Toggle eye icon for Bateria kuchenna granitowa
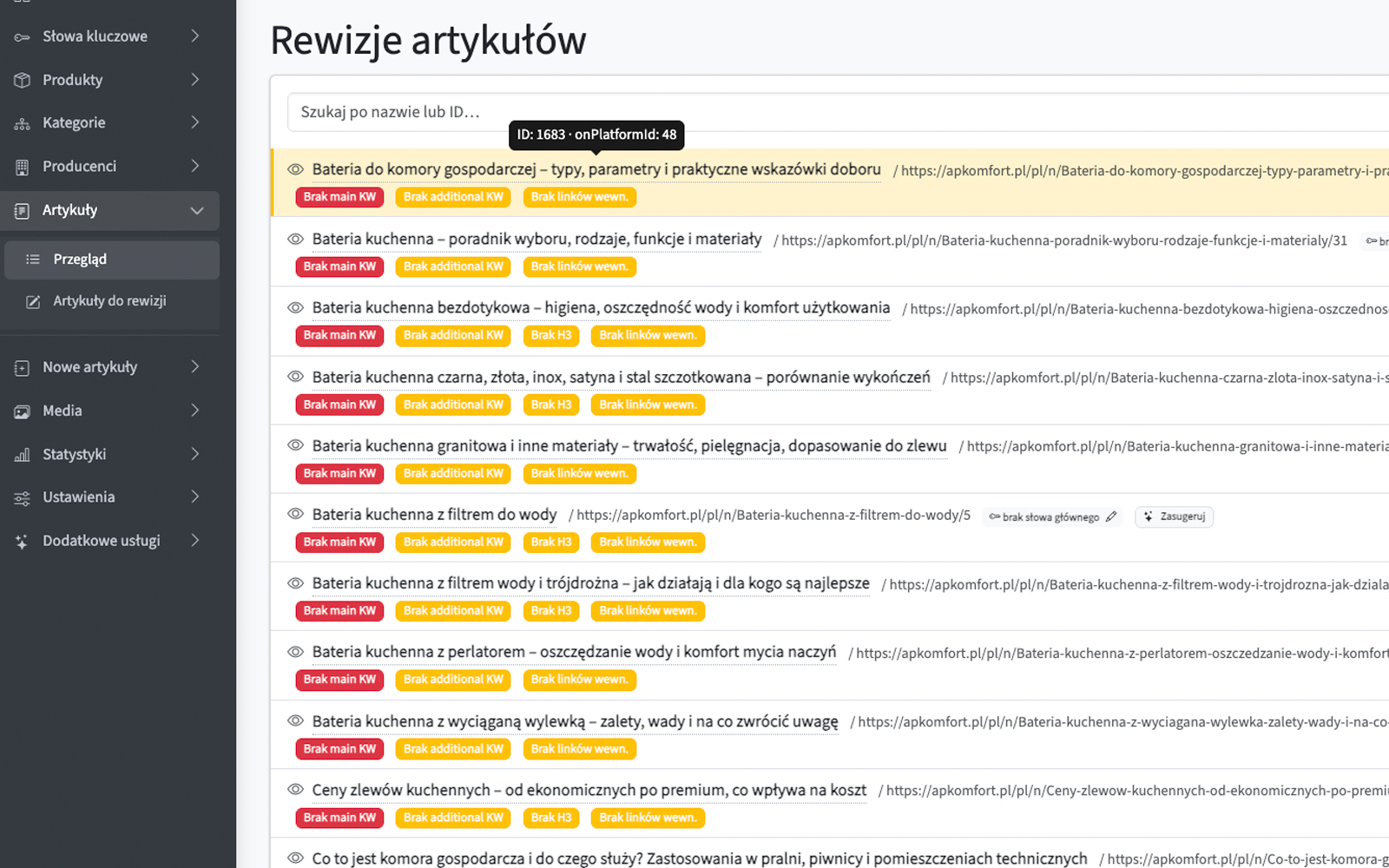The image size is (1389, 868). click(295, 445)
